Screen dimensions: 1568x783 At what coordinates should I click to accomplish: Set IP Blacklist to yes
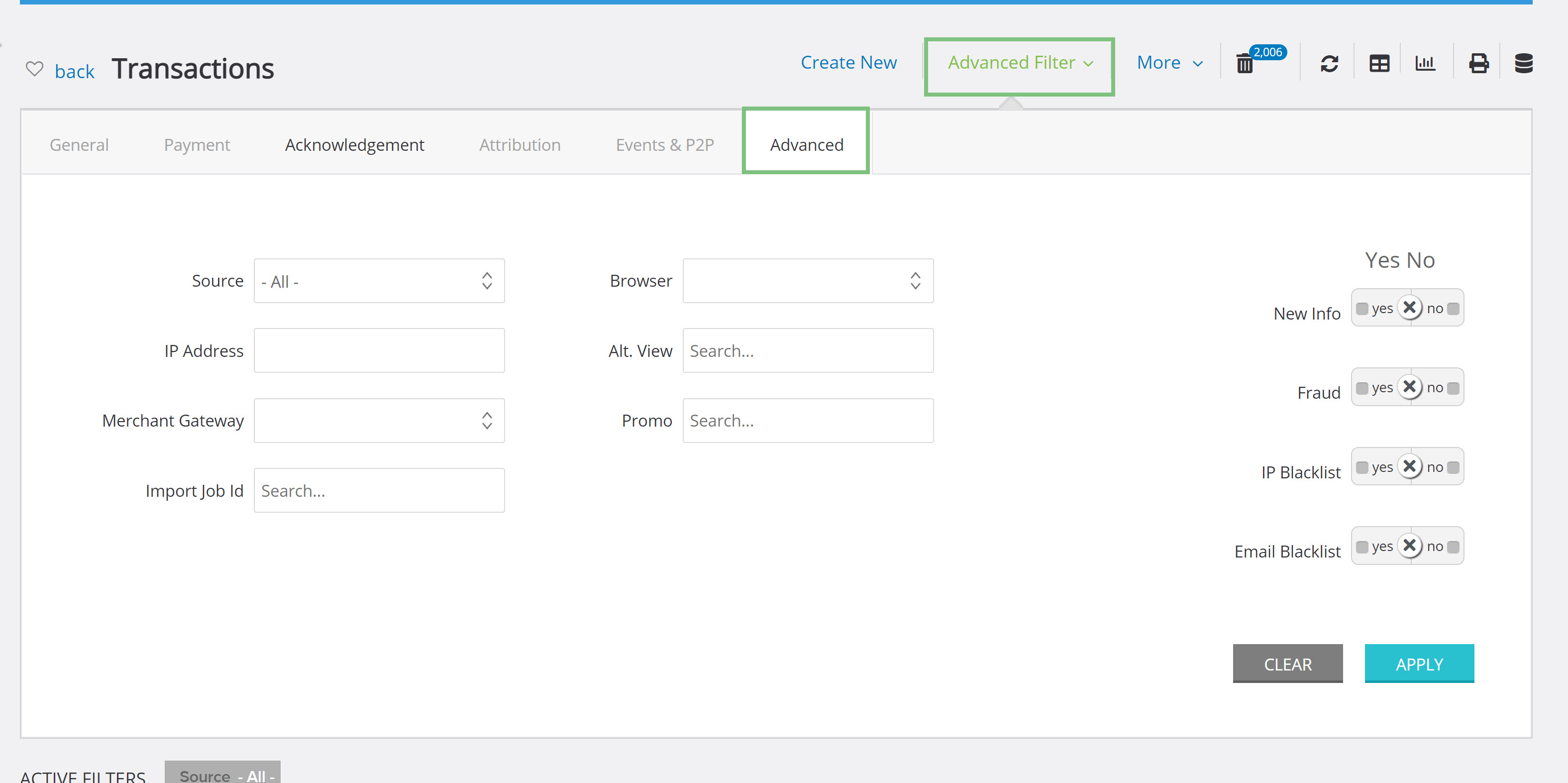[1374, 467]
